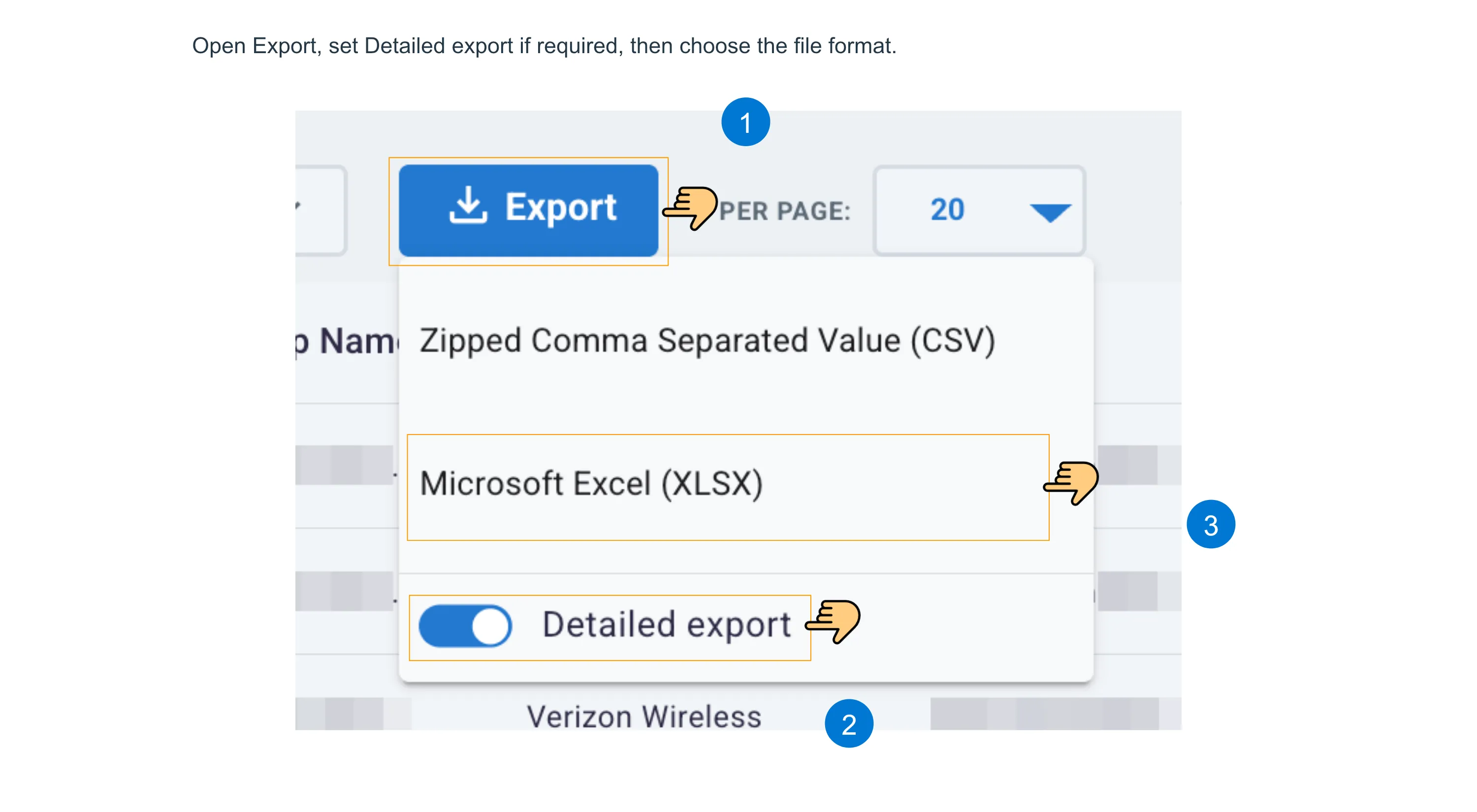This screenshot has height=812, width=1477.
Task: Click the pointing hand beside Export
Action: [x=690, y=207]
